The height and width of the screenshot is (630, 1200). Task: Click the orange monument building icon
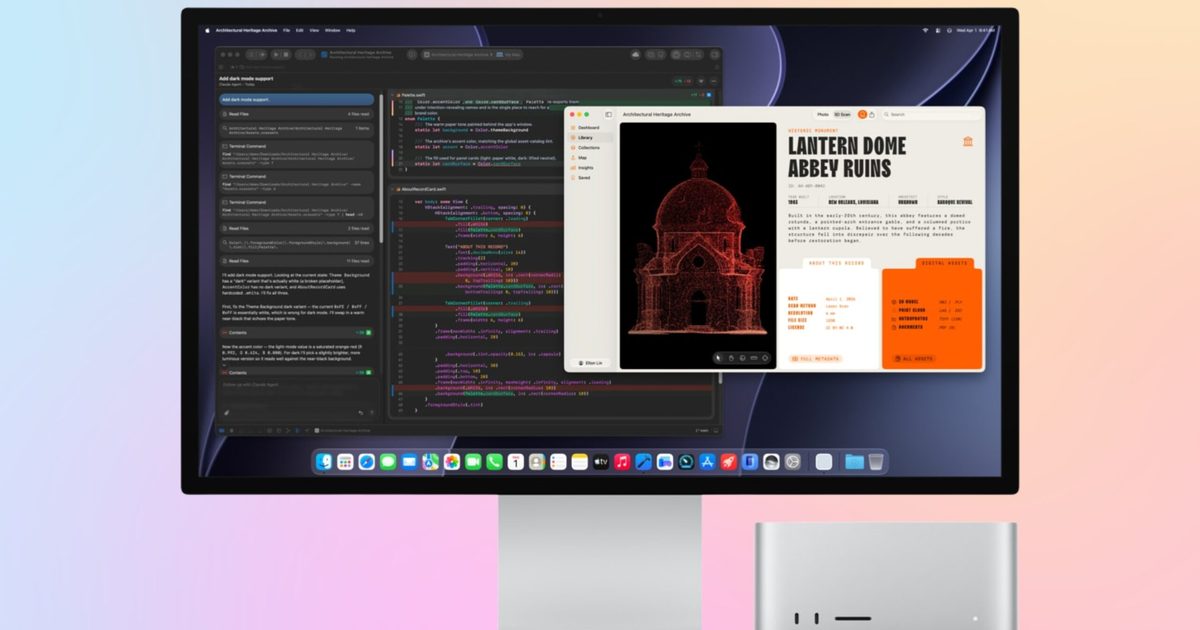click(968, 141)
